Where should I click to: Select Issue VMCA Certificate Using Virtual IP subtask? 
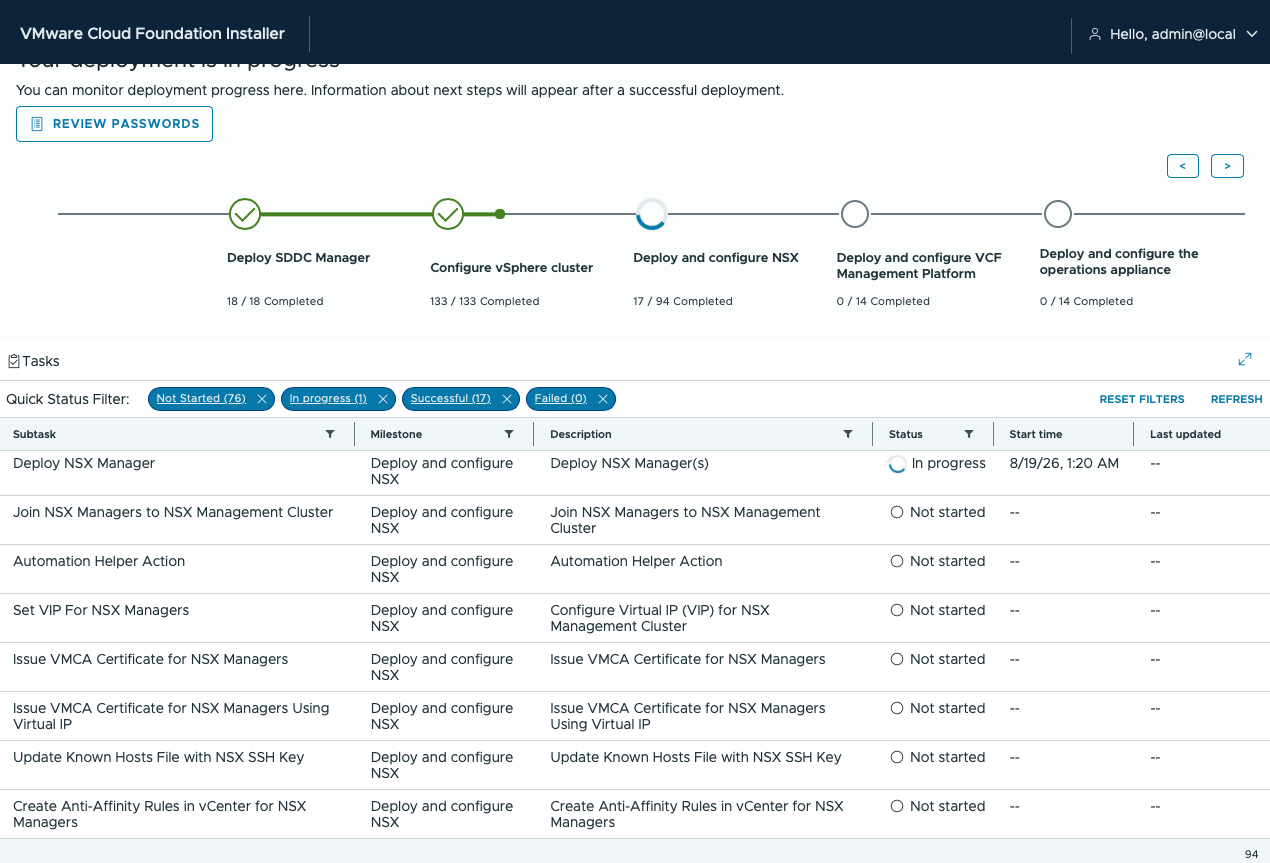click(x=171, y=716)
